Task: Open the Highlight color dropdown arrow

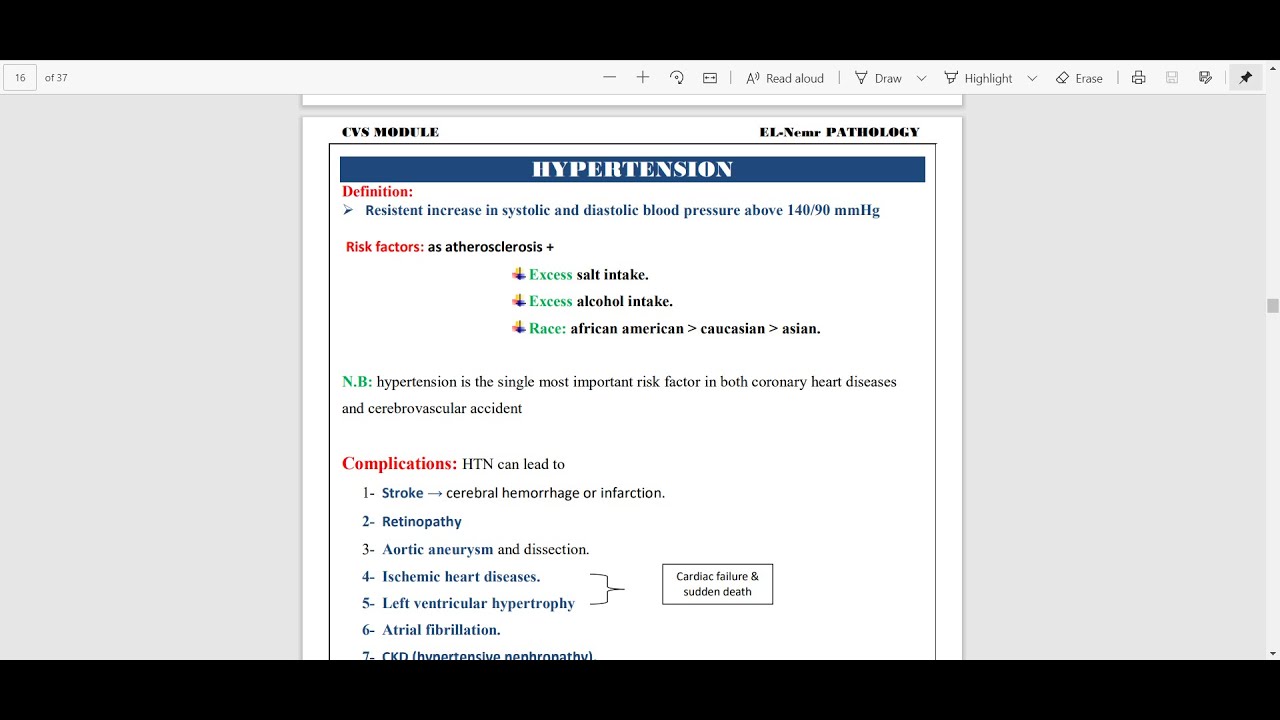Action: (1032, 78)
